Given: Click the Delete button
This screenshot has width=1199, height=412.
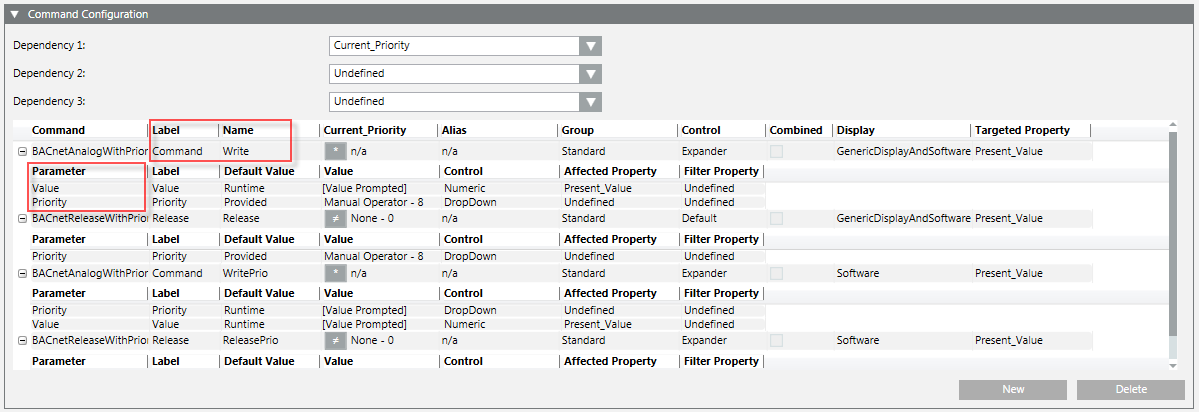Looking at the screenshot, I should (x=1130, y=389).
